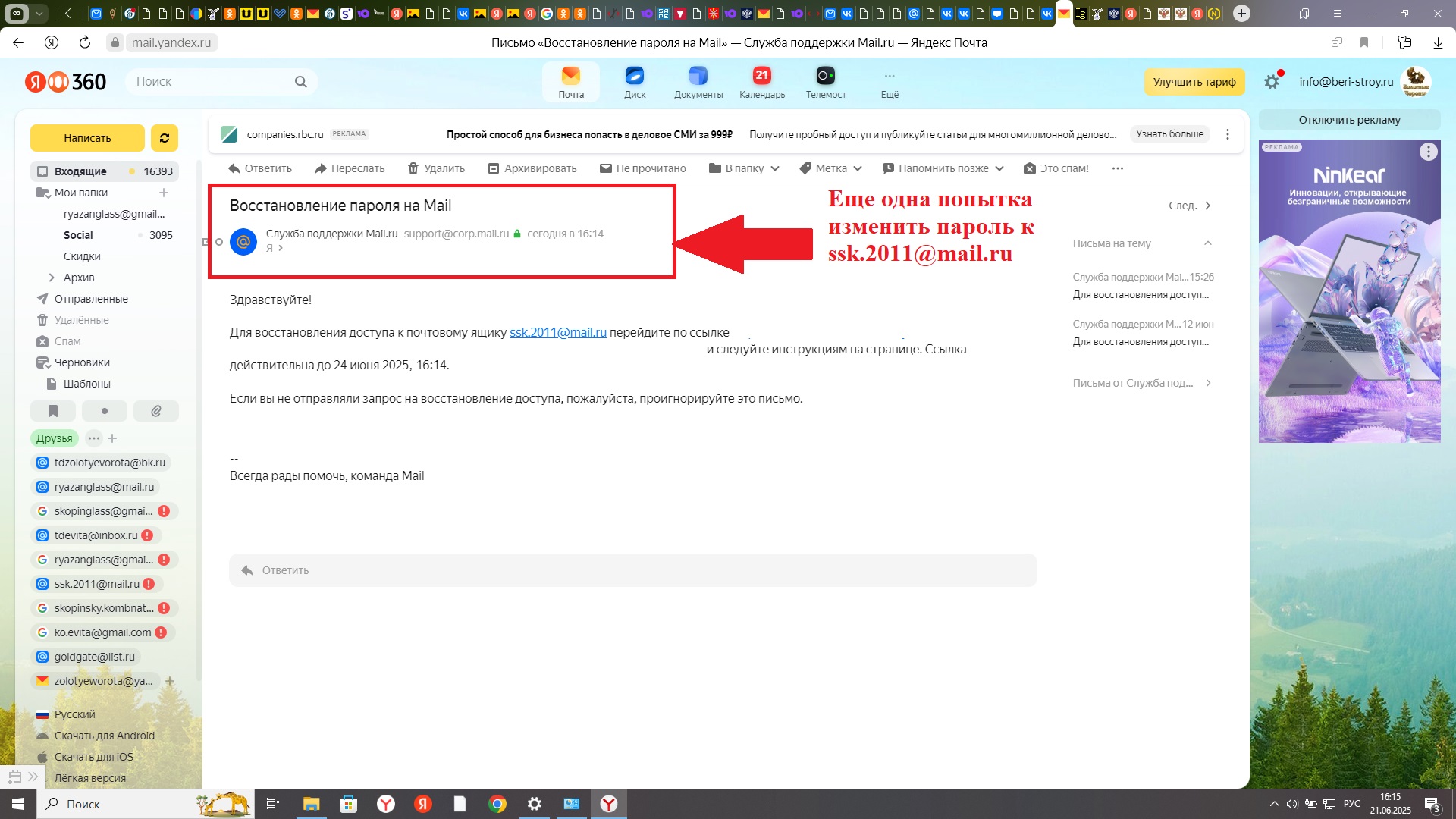Open Windows Start menu
Image resolution: width=1456 pixels, height=819 pixels.
point(18,804)
